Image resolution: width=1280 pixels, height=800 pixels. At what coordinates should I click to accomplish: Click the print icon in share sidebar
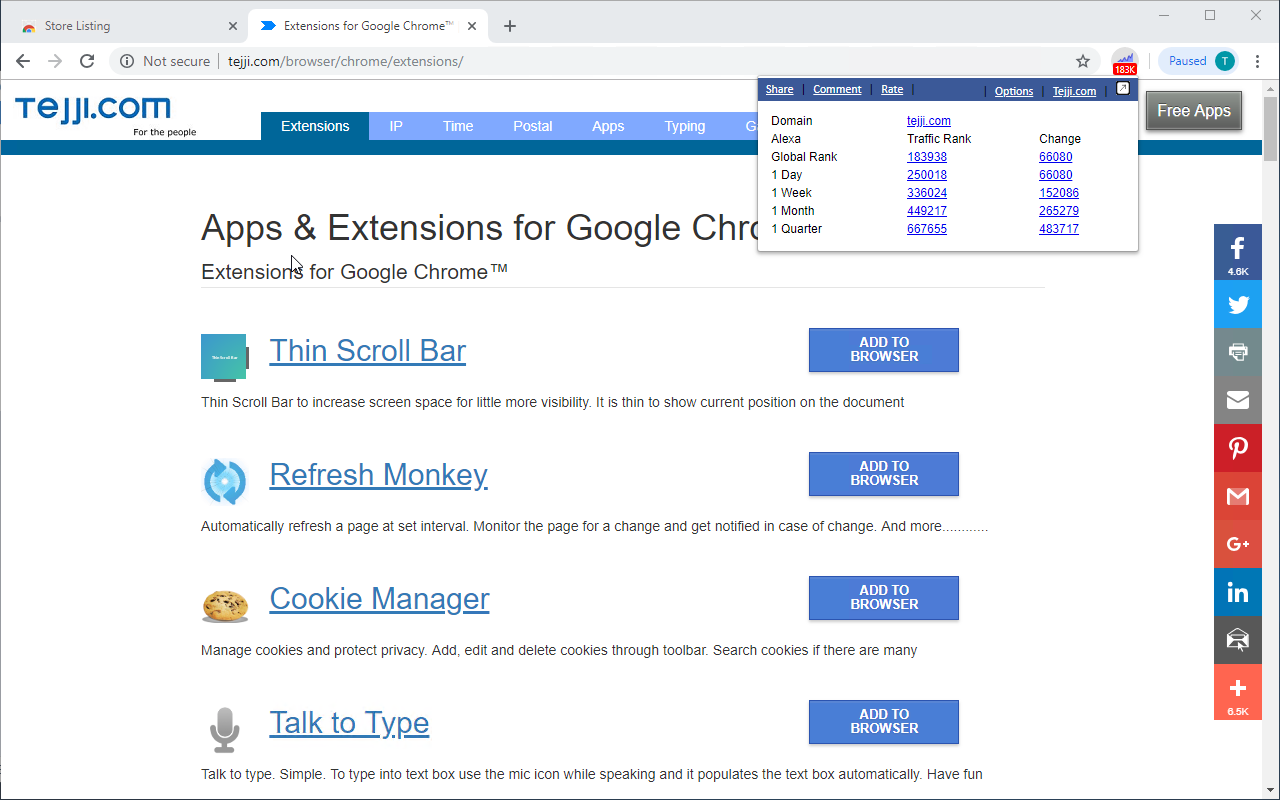(1238, 352)
